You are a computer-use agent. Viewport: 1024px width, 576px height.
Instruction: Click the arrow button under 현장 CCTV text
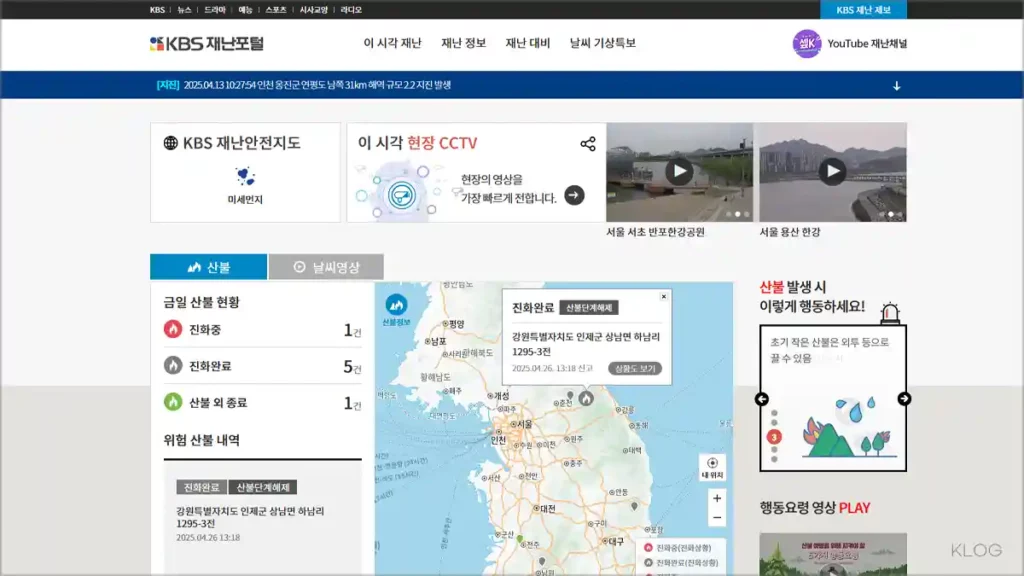coord(574,195)
